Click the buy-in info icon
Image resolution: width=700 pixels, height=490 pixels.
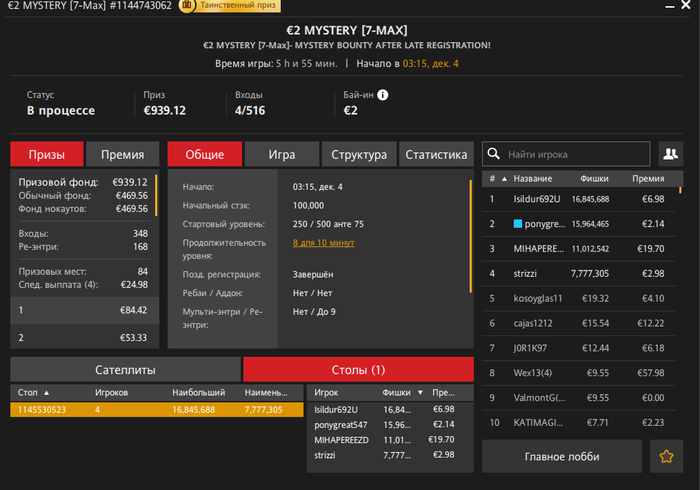pyautogui.click(x=382, y=95)
